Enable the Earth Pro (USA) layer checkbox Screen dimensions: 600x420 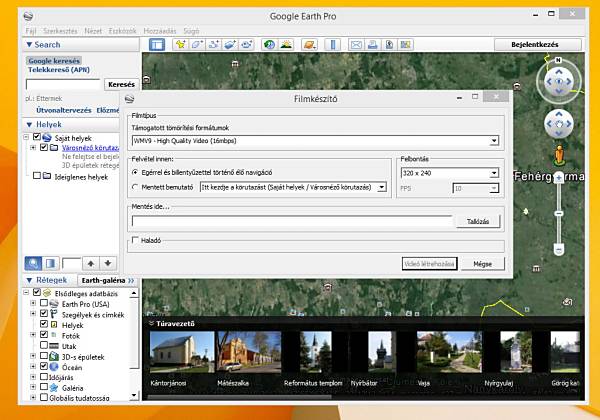click(44, 303)
